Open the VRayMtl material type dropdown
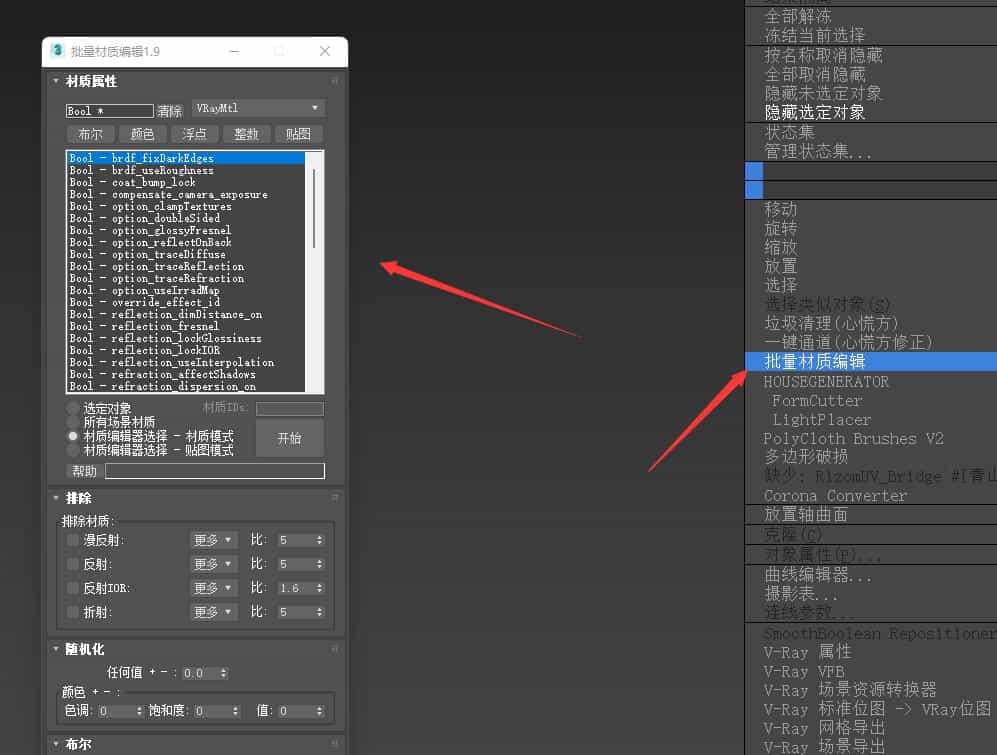Image resolution: width=997 pixels, height=755 pixels. click(258, 108)
